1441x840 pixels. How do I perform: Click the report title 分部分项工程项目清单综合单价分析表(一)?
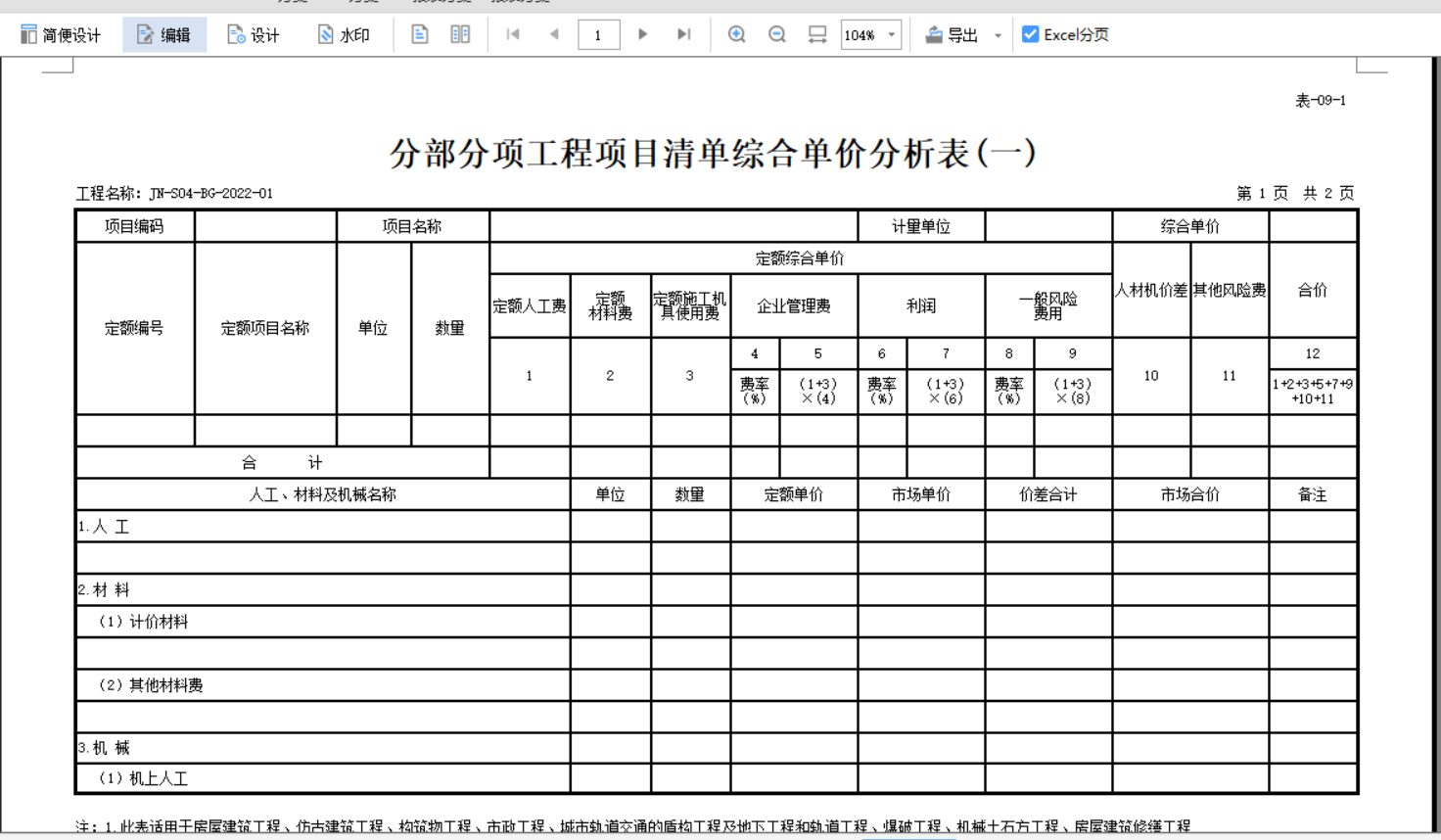713,153
